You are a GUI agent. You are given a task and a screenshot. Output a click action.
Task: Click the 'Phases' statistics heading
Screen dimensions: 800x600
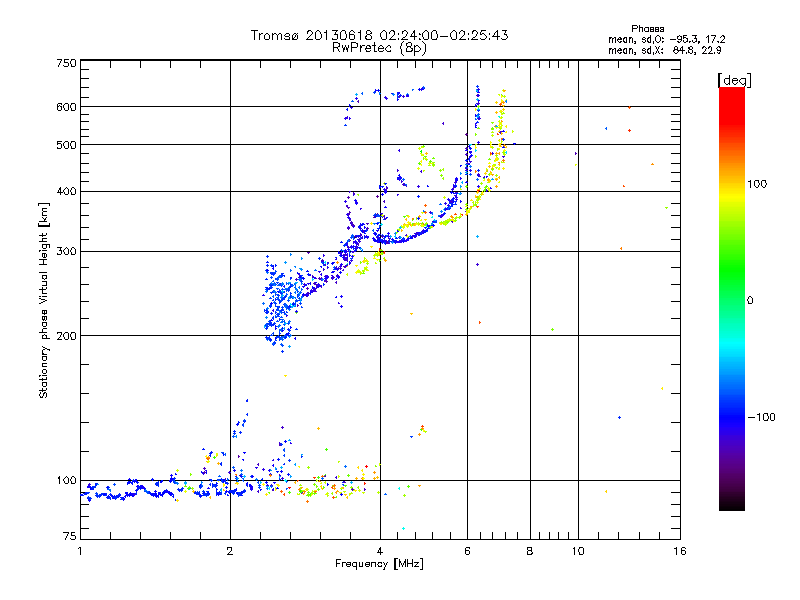(647, 29)
